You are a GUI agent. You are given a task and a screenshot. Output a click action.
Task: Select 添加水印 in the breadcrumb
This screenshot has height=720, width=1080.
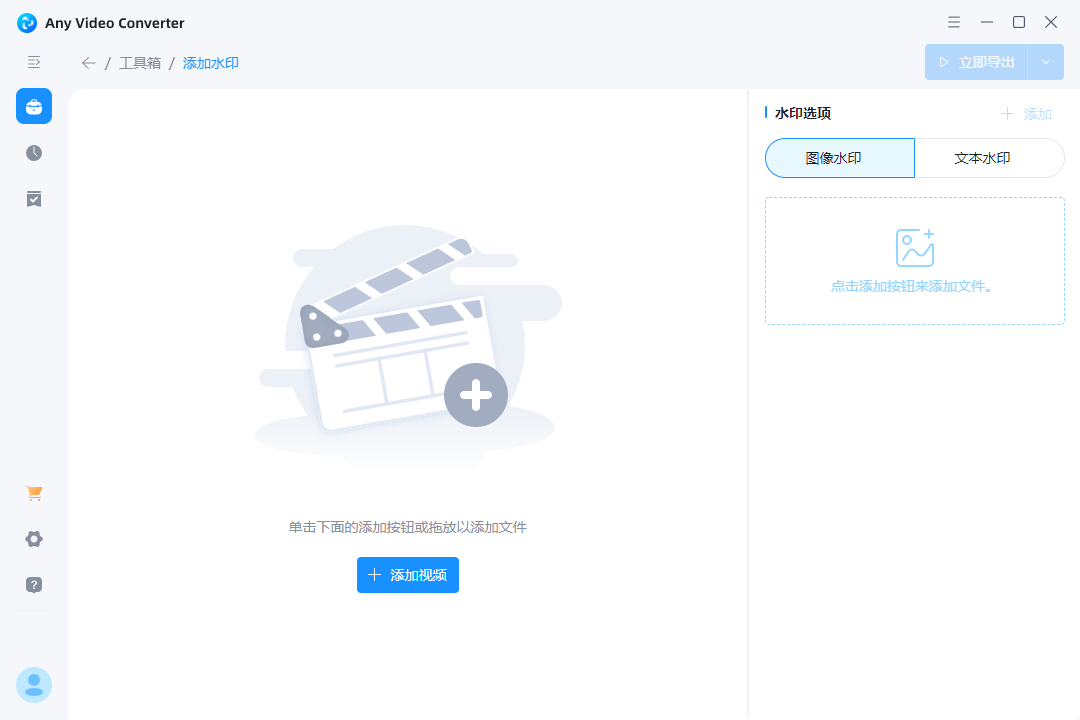tap(210, 62)
